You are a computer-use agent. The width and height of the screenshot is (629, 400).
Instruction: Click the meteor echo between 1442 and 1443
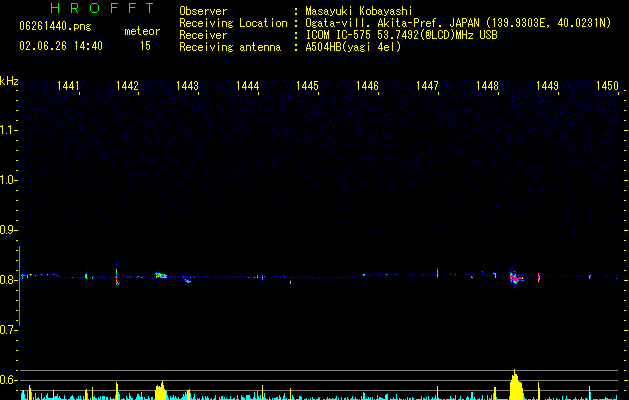[x=161, y=275]
